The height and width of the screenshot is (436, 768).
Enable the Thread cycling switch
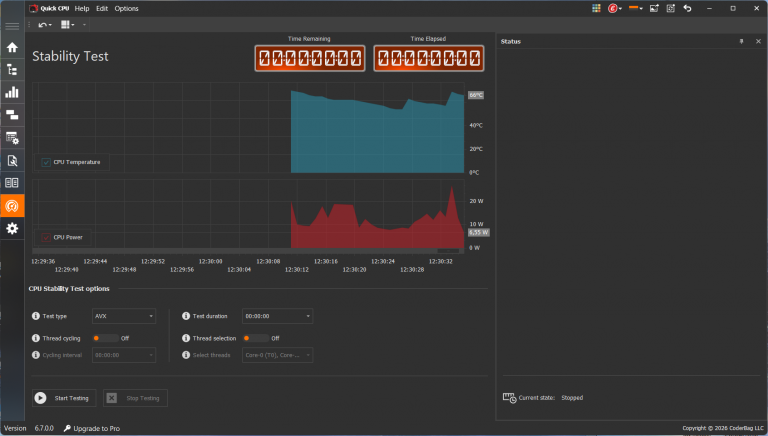[x=105, y=338]
